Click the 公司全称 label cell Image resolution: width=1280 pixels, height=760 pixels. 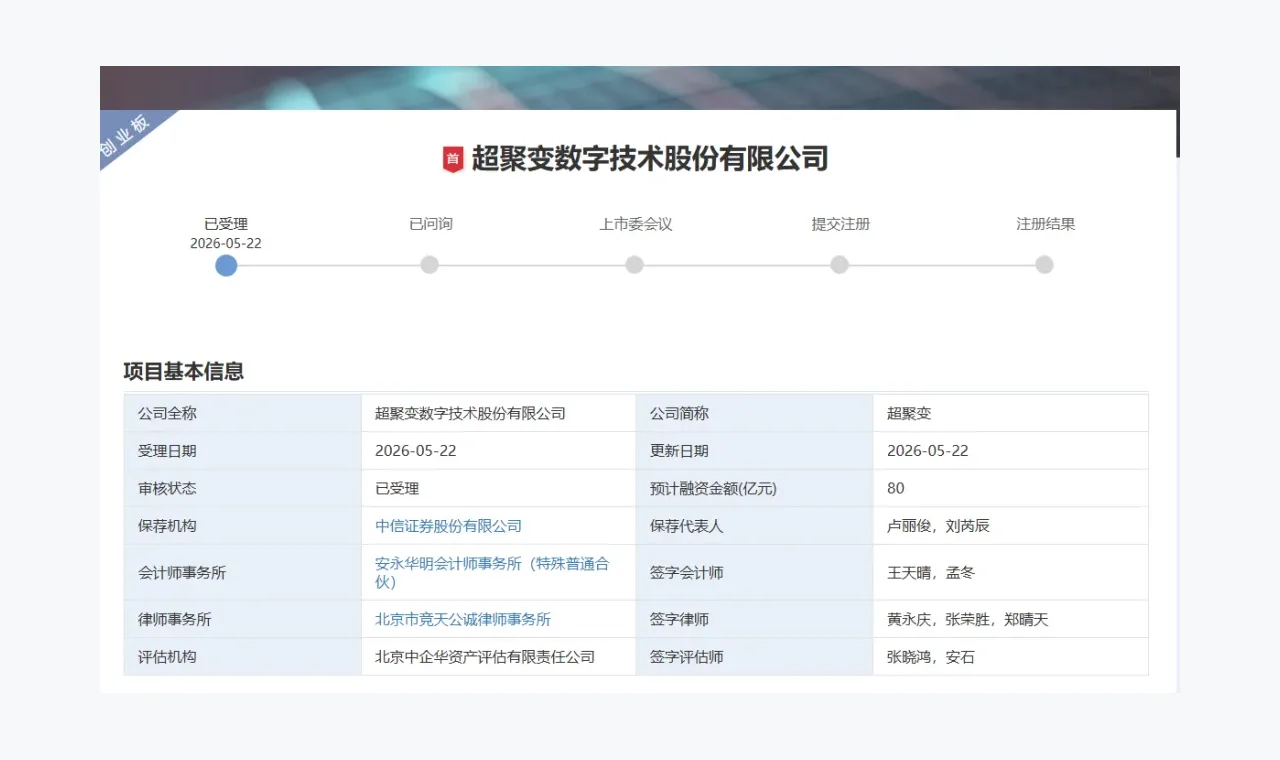pos(243,413)
